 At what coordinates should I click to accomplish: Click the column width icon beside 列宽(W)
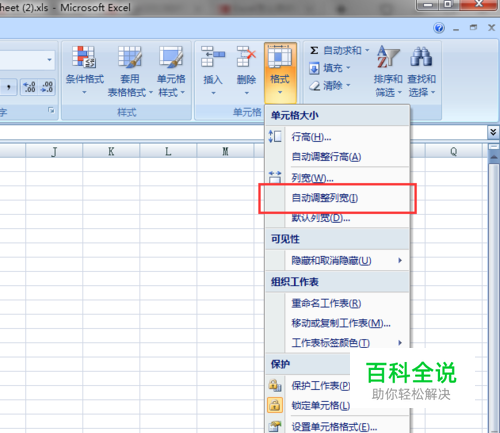coord(275,177)
